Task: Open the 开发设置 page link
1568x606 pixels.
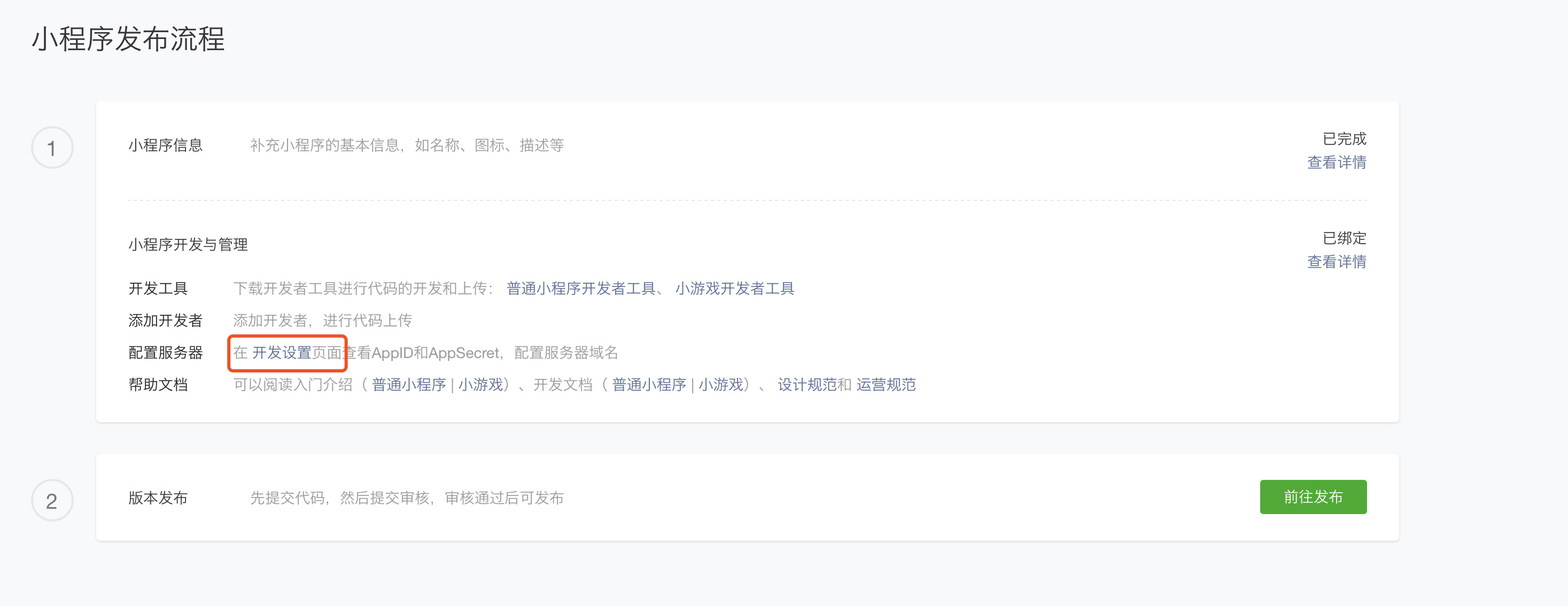Action: (281, 353)
